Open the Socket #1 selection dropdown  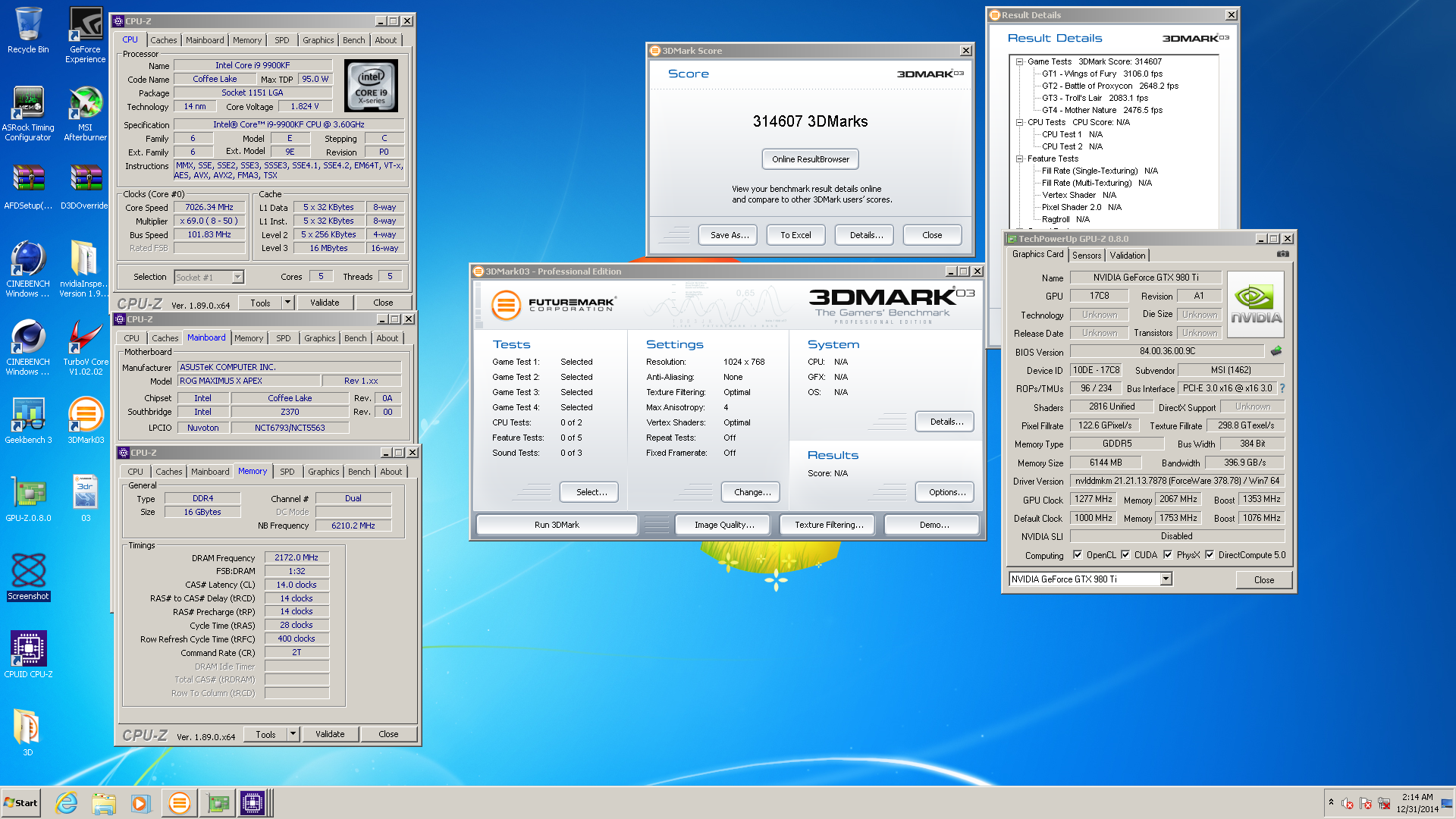(237, 277)
